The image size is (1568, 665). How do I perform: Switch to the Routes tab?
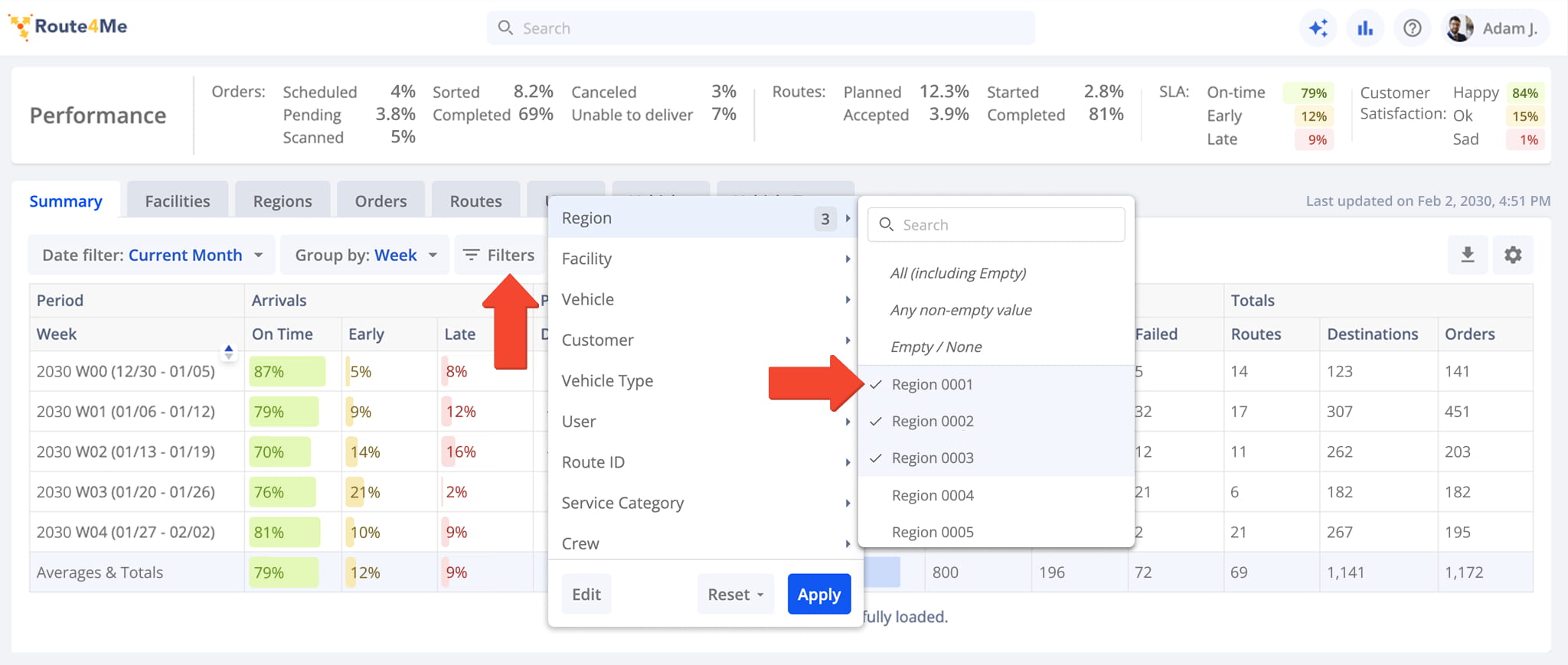tap(475, 201)
